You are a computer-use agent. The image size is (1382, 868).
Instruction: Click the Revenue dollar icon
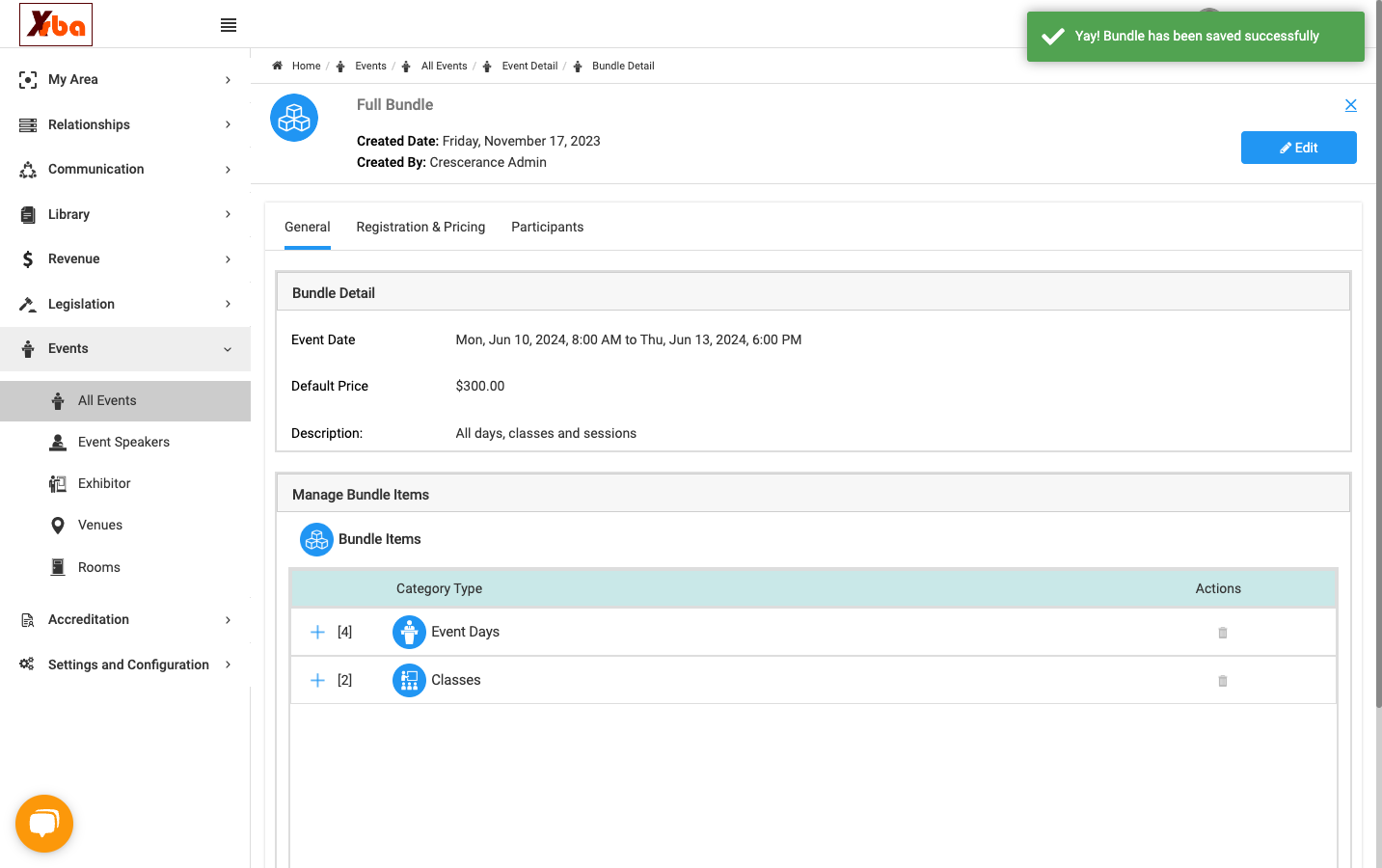(x=28, y=259)
